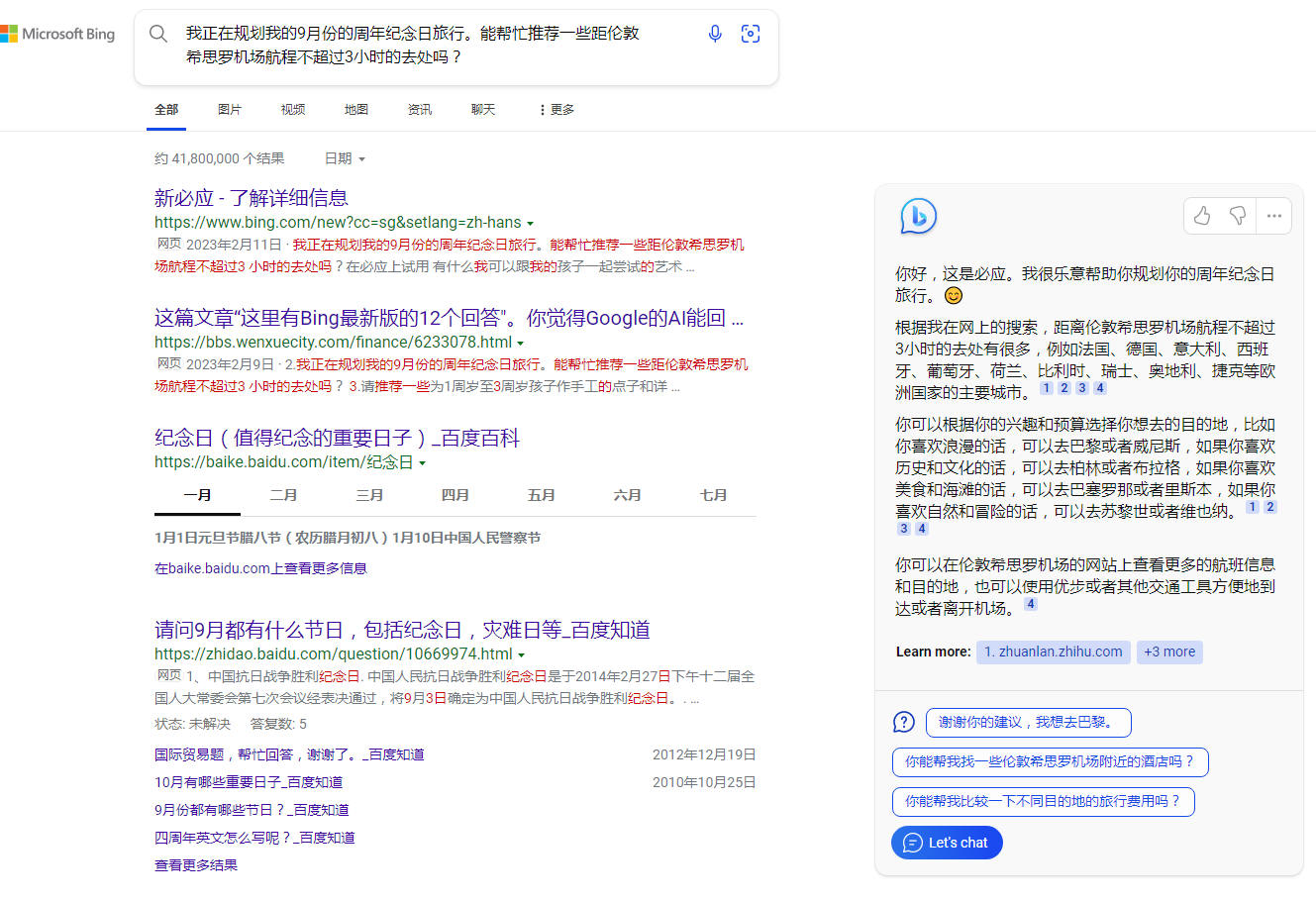Click the 1月1日元旦节 holidays text line
Screen dimensions: 1316x902
348,538
